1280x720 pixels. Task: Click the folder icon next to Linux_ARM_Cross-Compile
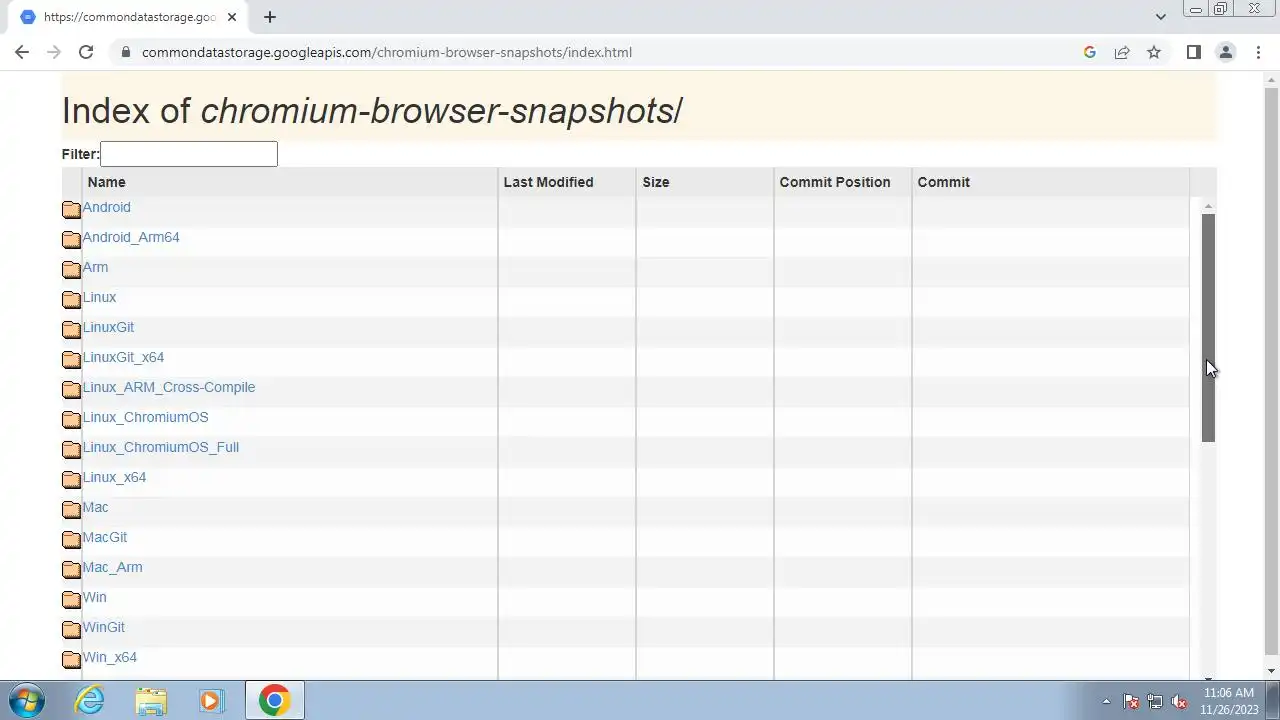[x=71, y=389]
